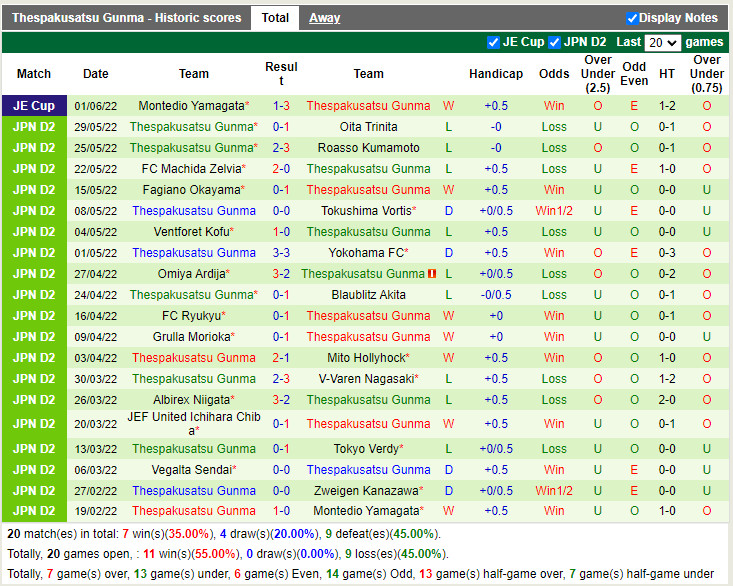This screenshot has height=586, width=733.
Task: Click the 3-3 result against Yokohama FC
Action: [x=281, y=253]
